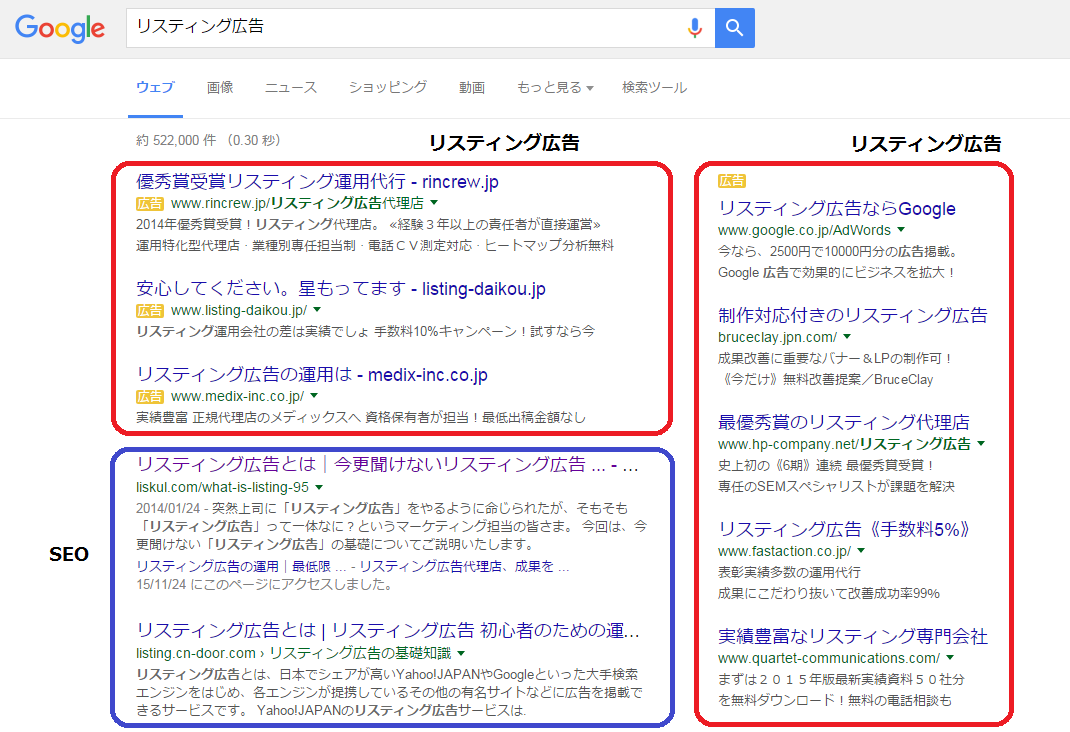Click the liskul.com/what-is-listing-95 URL text

(222, 487)
